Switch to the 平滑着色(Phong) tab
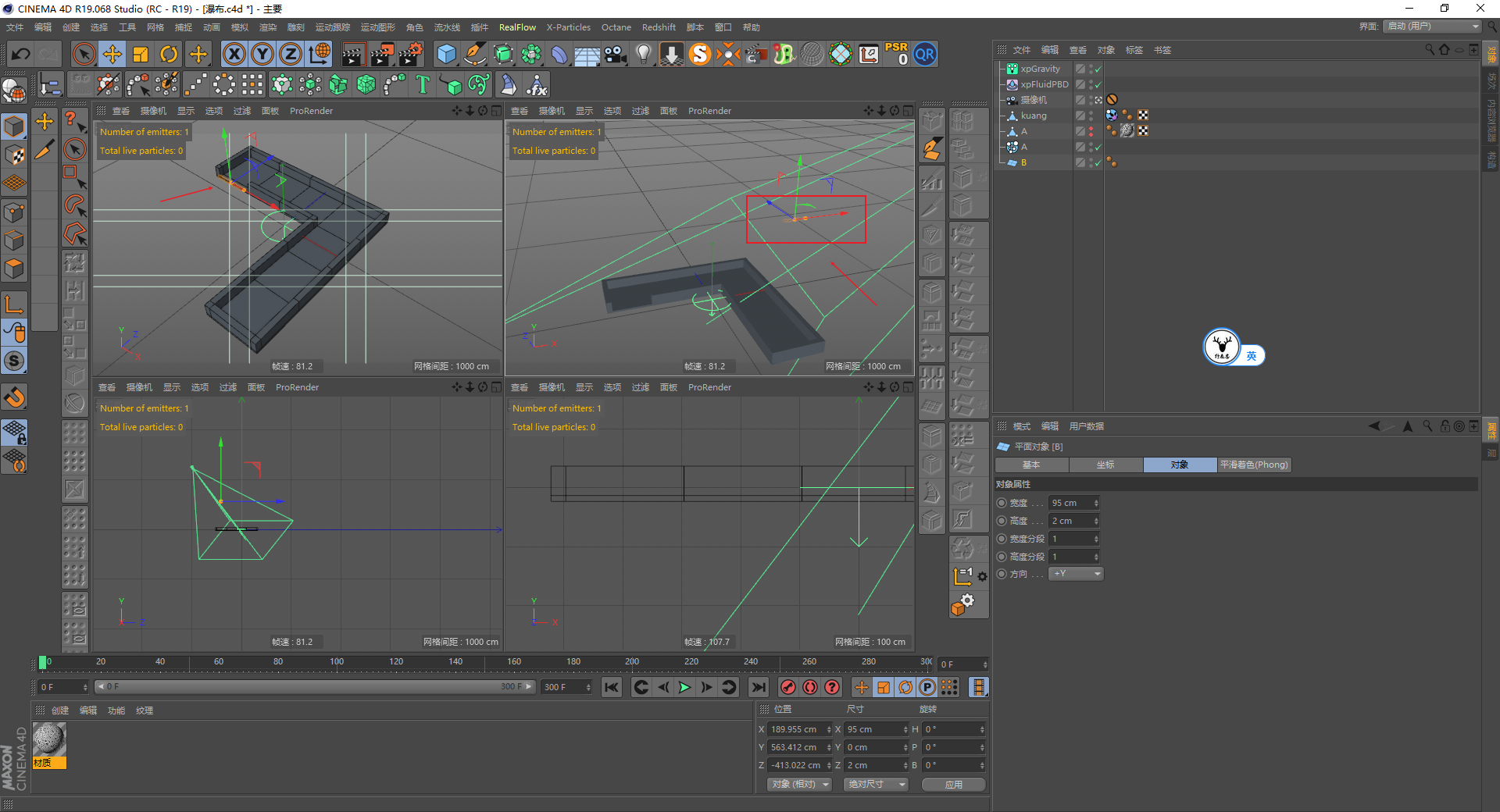This screenshot has height=812, width=1500. coord(1254,465)
